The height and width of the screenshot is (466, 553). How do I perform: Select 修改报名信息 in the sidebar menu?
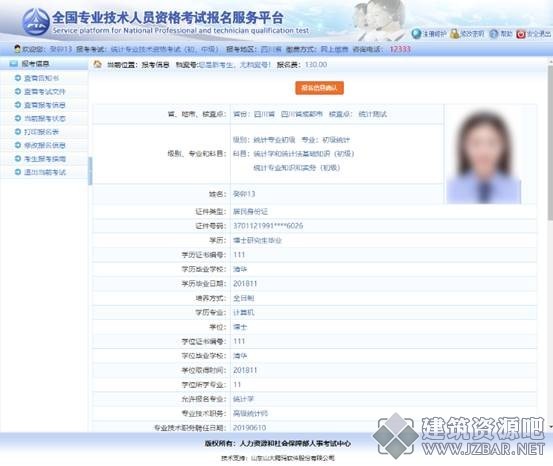pos(44,145)
